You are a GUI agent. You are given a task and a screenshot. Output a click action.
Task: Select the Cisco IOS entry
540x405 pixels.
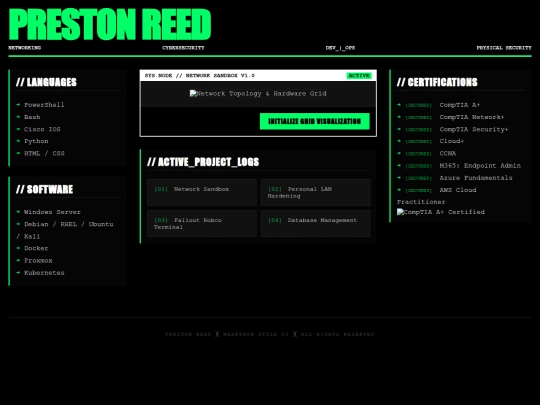tap(42, 129)
